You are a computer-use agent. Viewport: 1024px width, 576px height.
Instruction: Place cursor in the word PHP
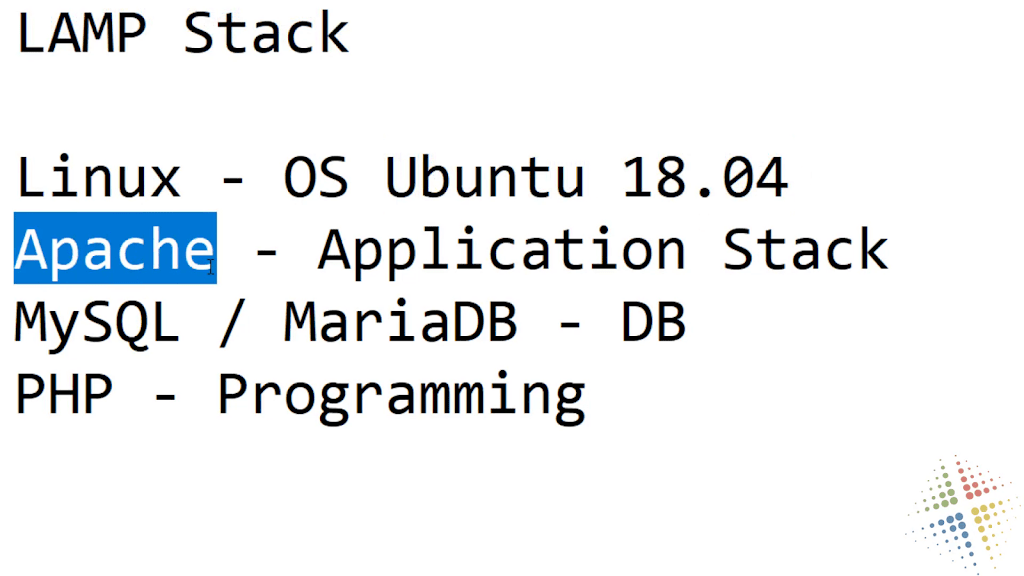(x=64, y=394)
